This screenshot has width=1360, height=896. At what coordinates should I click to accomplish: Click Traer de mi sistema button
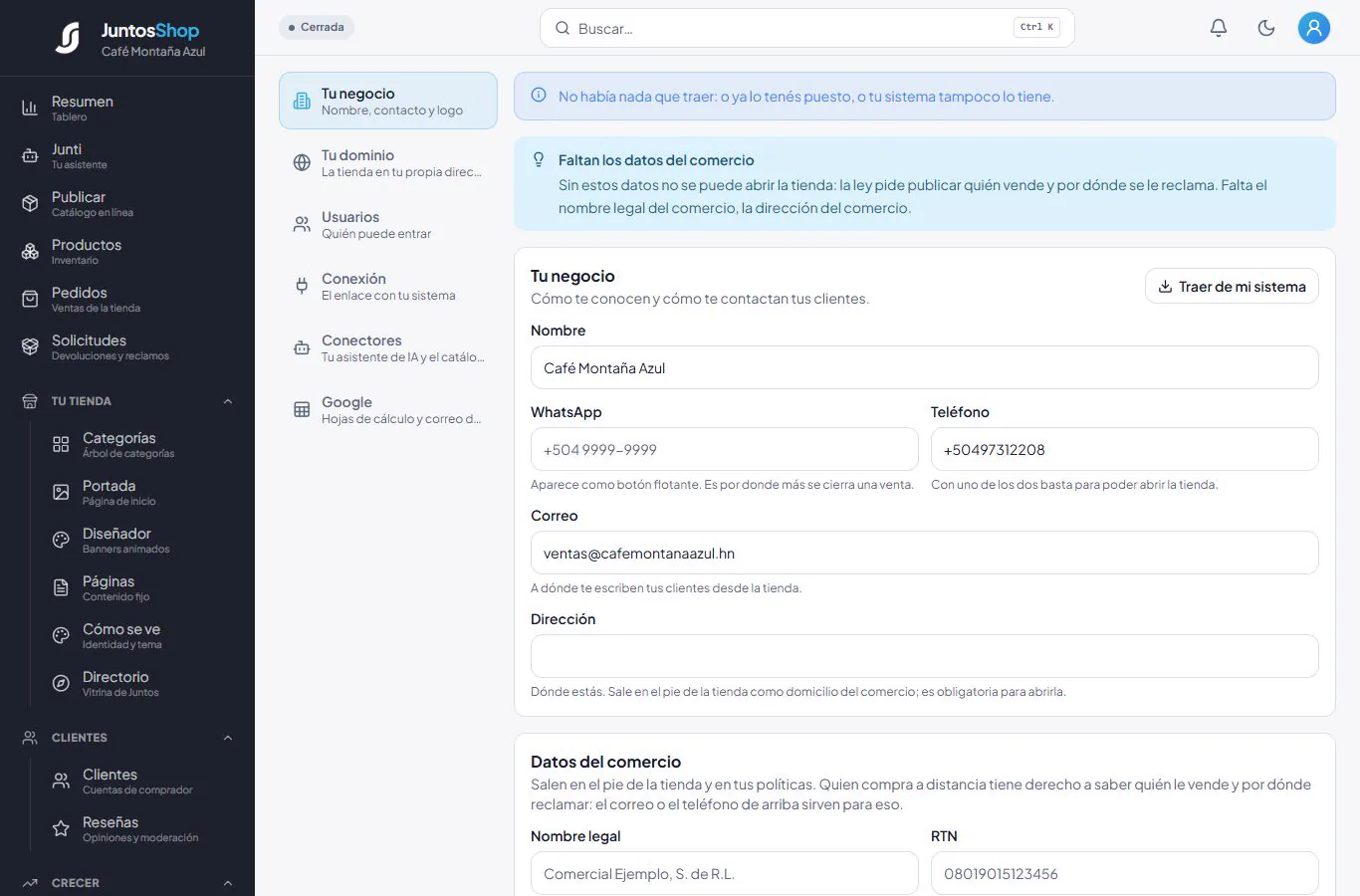click(x=1232, y=287)
